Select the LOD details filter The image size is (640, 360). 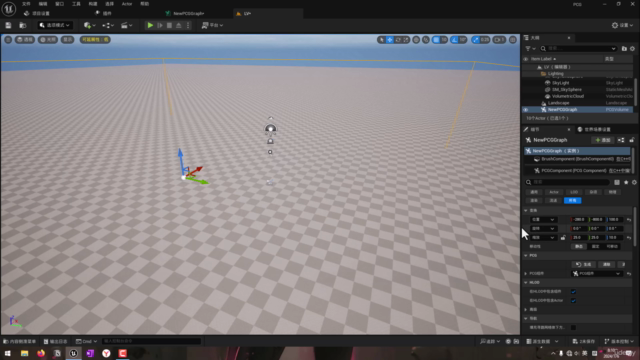(574, 192)
